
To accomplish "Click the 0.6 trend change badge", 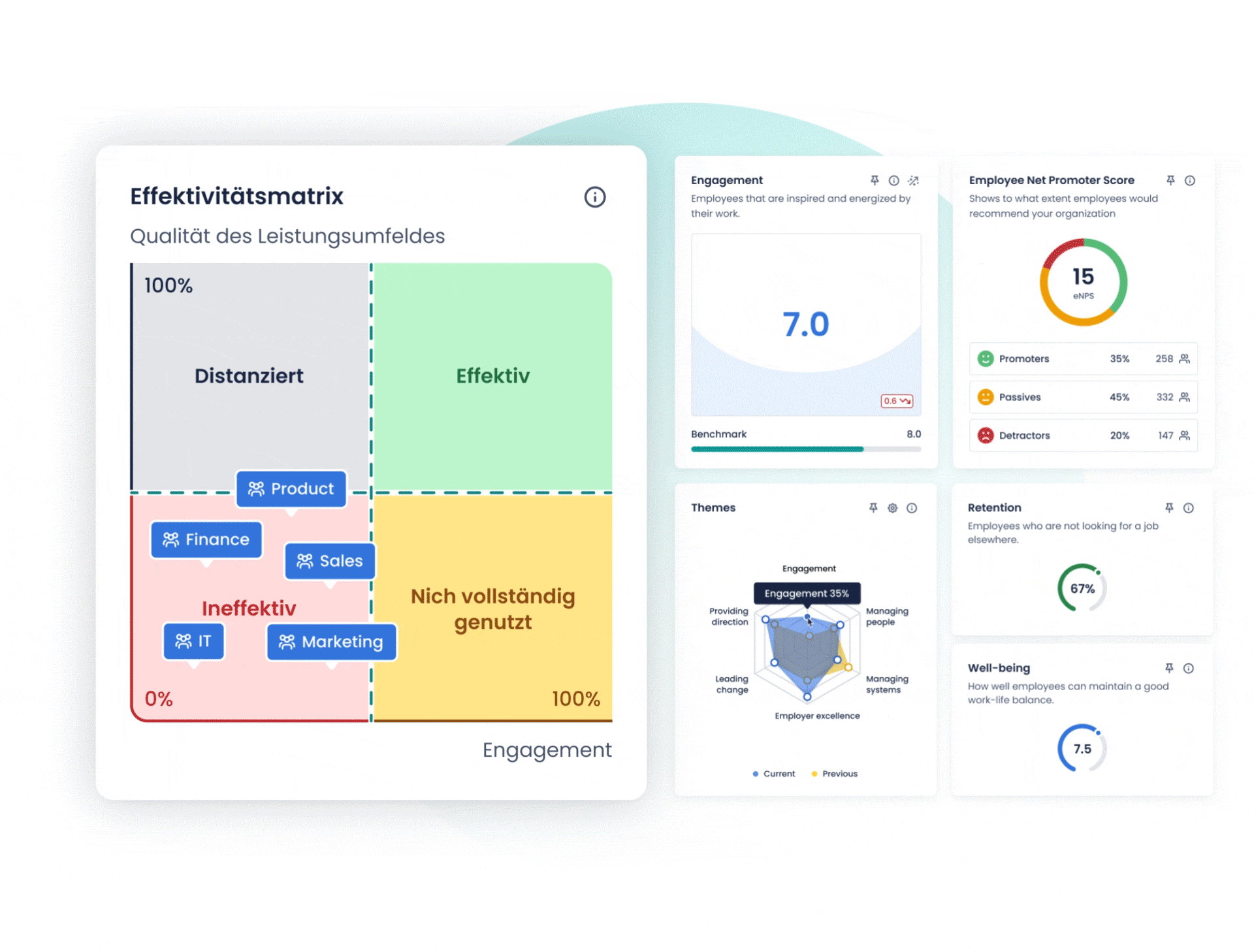I will pos(896,401).
